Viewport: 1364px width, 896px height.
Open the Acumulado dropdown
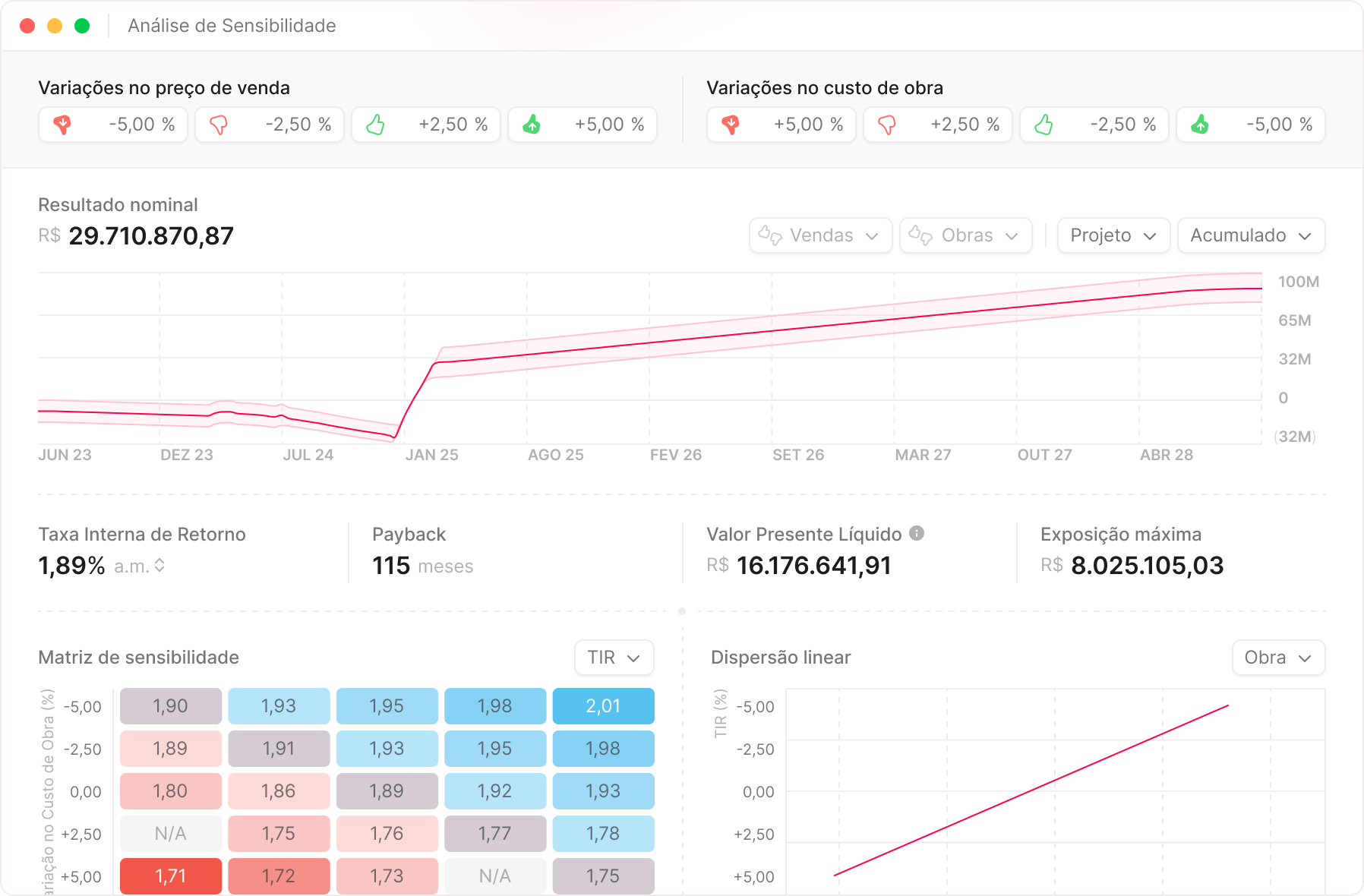[x=1251, y=235]
